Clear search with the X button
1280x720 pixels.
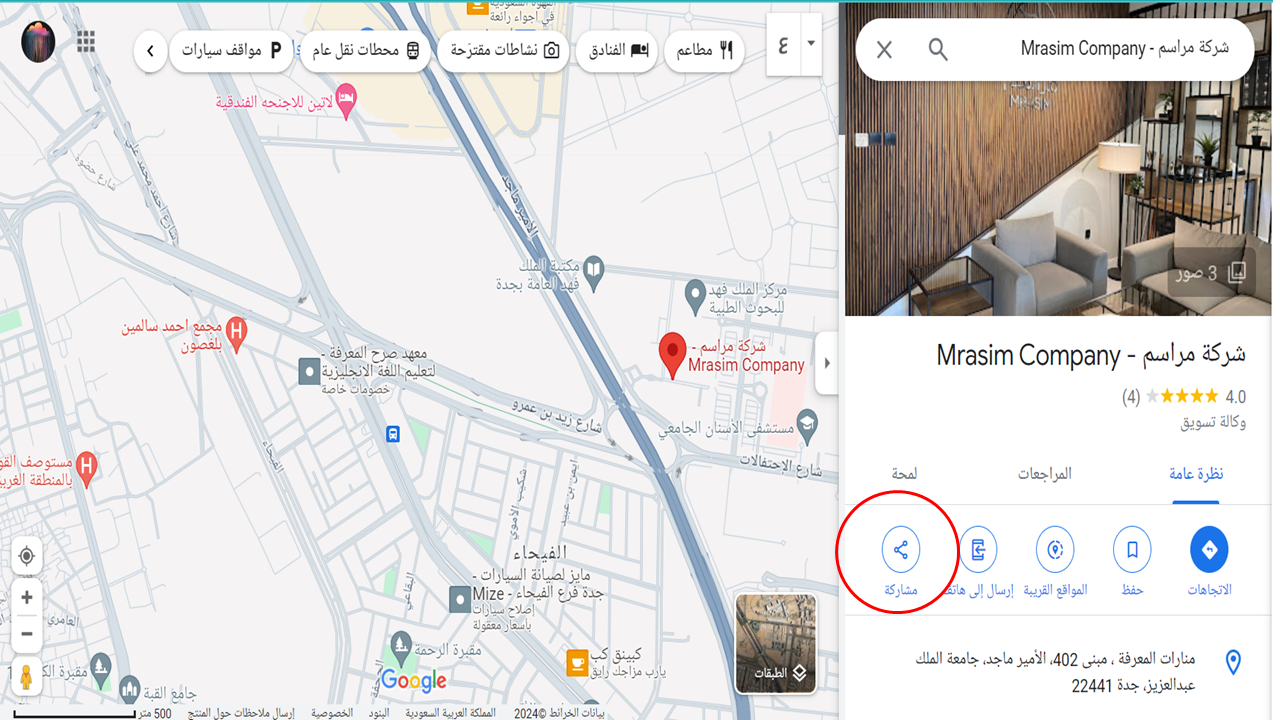tap(884, 49)
